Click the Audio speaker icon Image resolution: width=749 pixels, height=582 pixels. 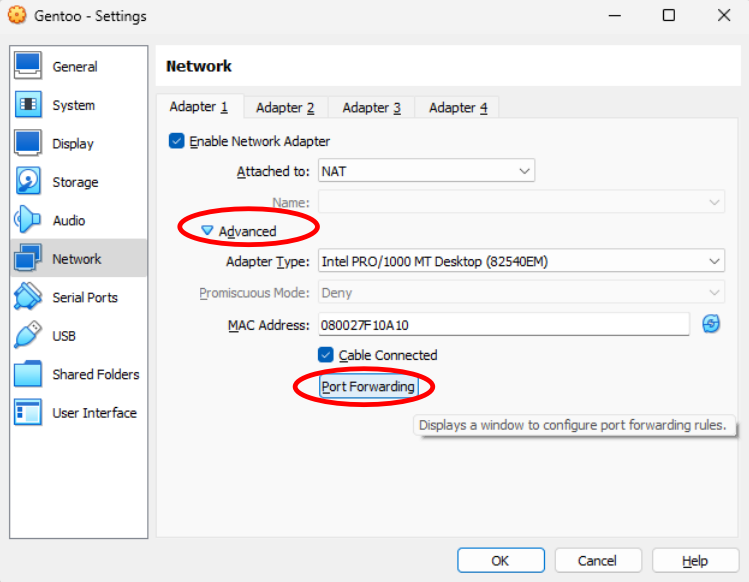[x=27, y=220]
